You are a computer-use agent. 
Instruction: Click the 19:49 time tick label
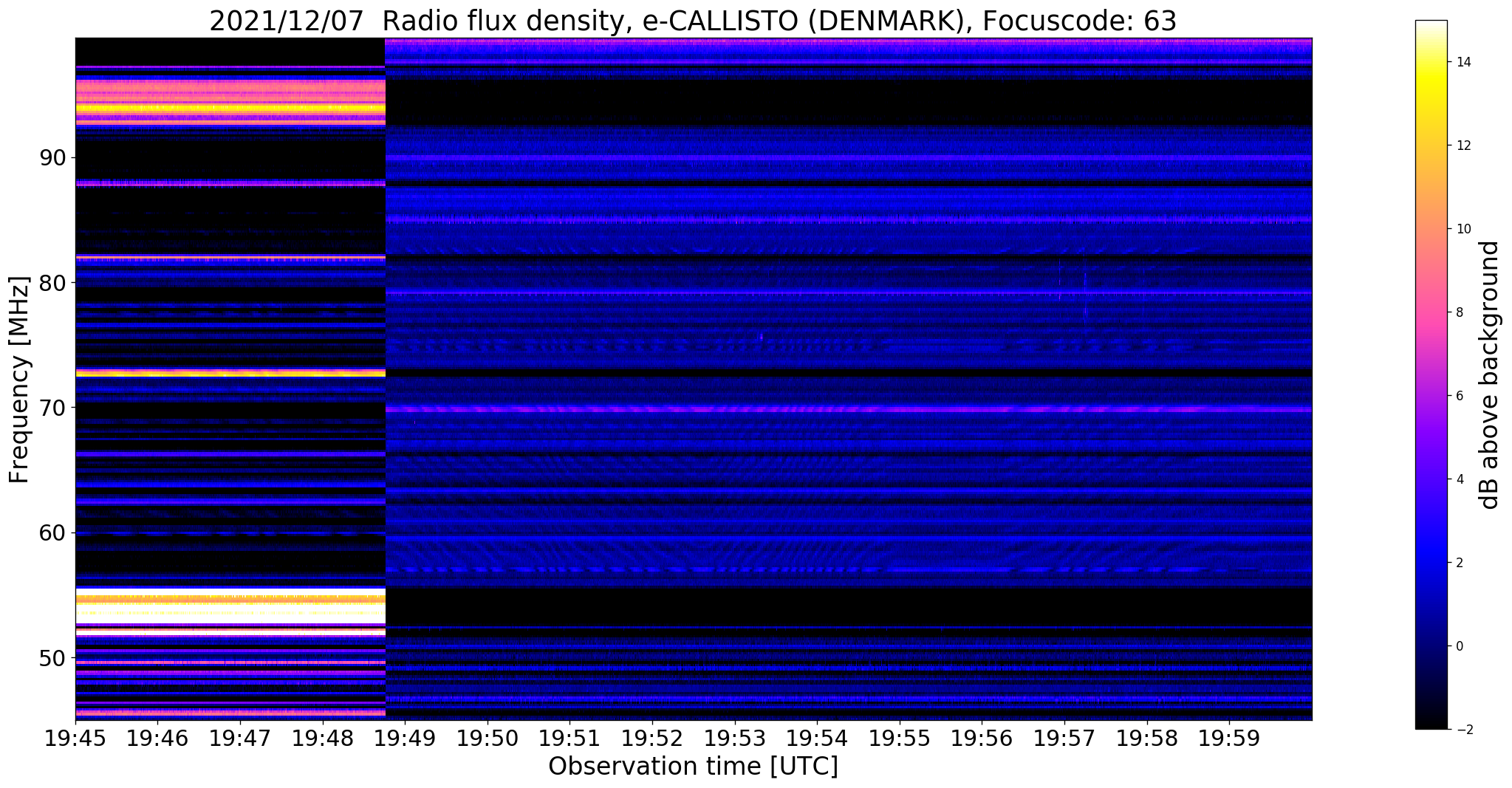coord(405,738)
